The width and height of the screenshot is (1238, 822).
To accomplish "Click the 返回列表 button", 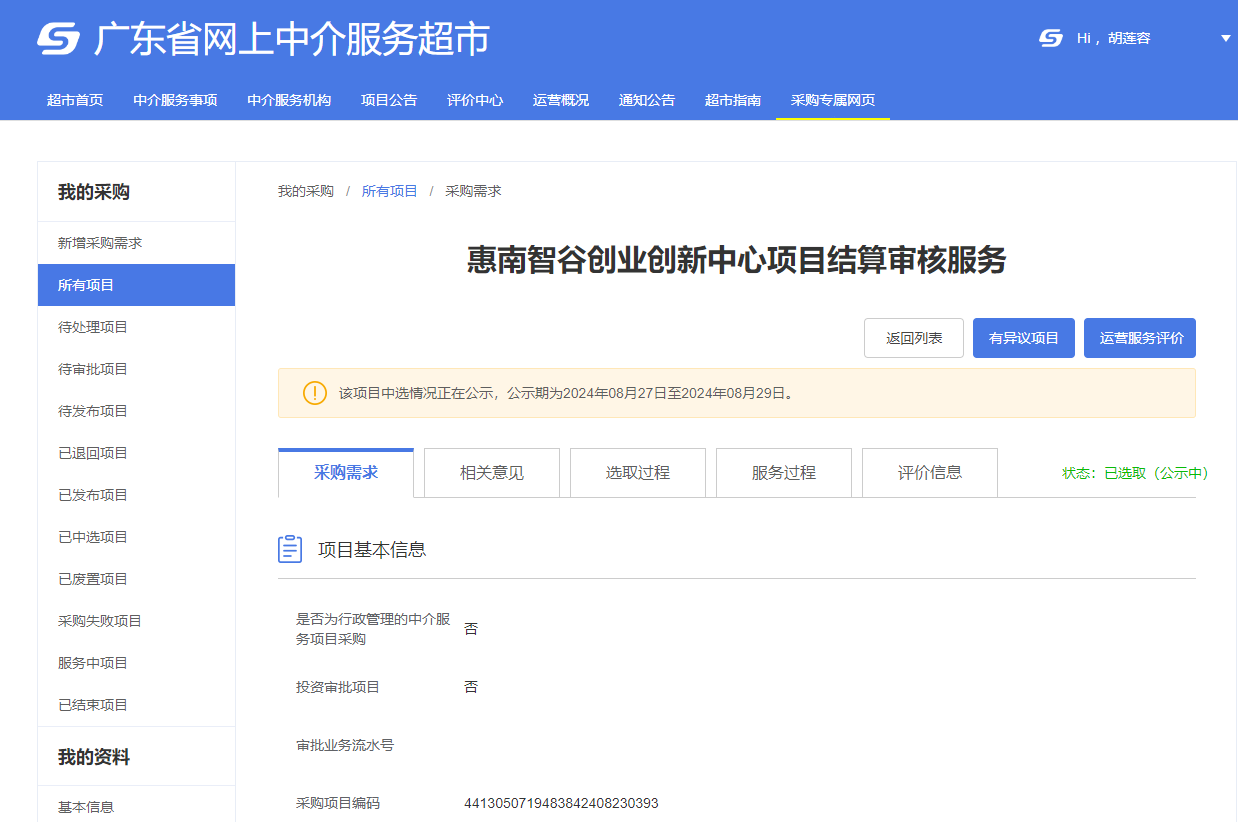I will (913, 337).
